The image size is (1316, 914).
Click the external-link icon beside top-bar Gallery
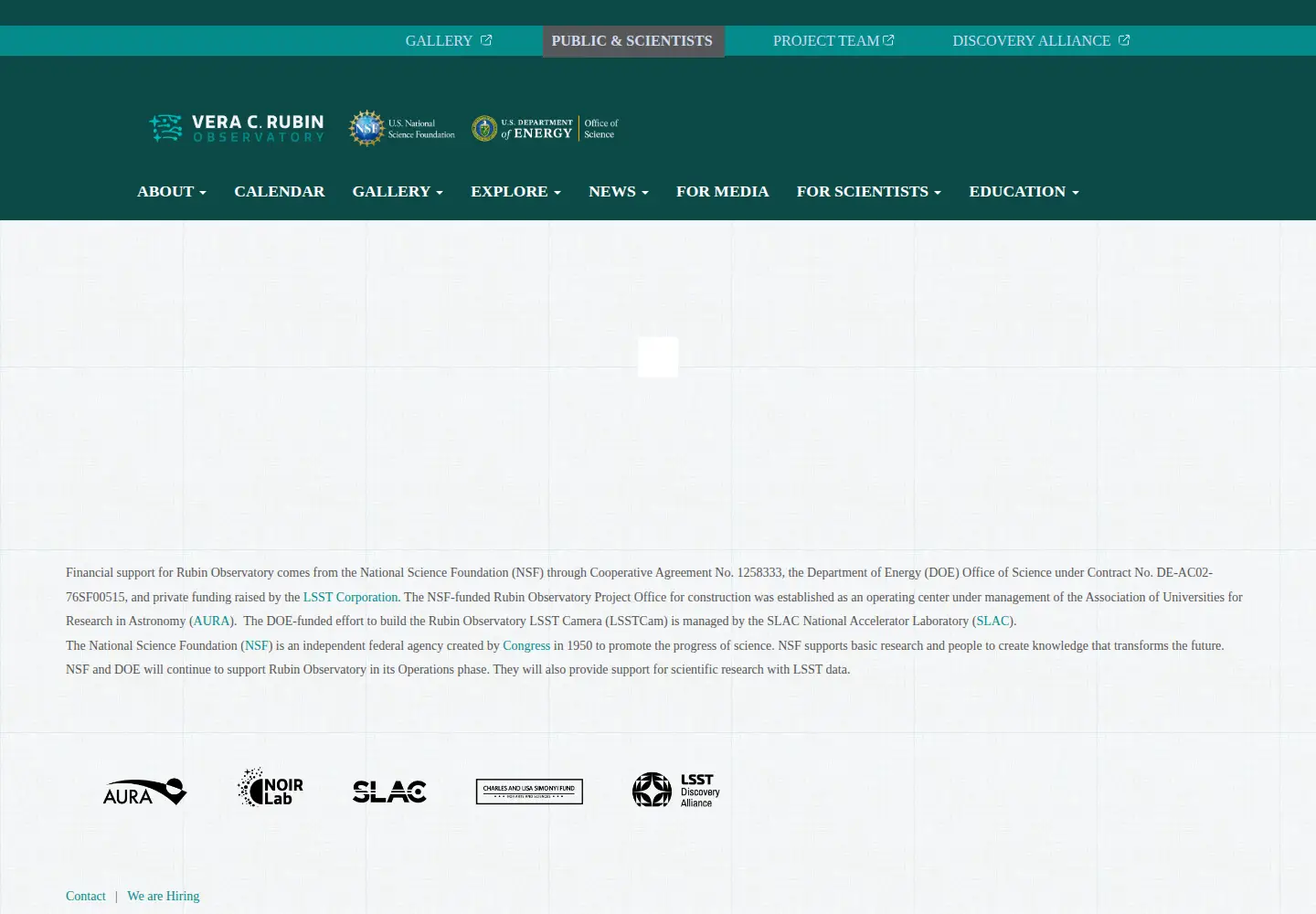(486, 40)
